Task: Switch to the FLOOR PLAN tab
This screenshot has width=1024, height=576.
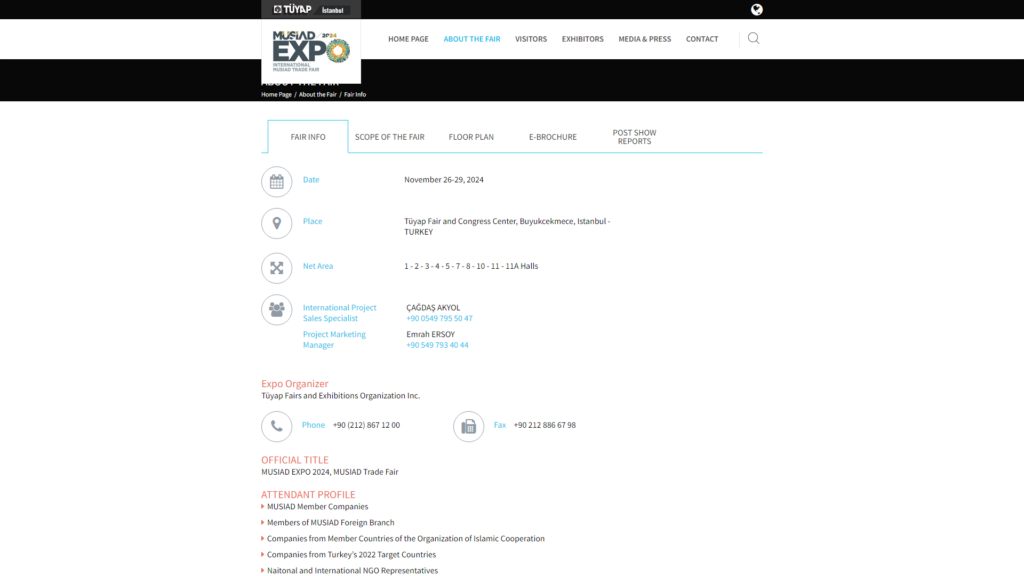Action: coord(471,137)
